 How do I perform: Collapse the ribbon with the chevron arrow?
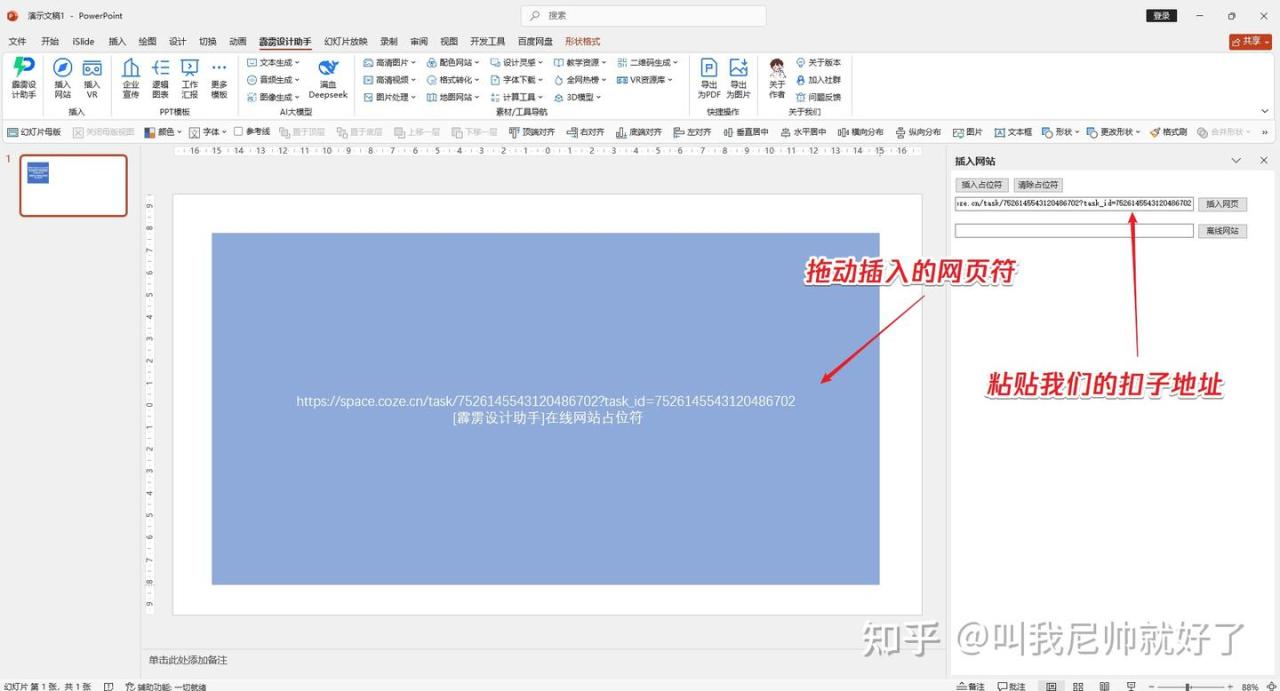1265,111
